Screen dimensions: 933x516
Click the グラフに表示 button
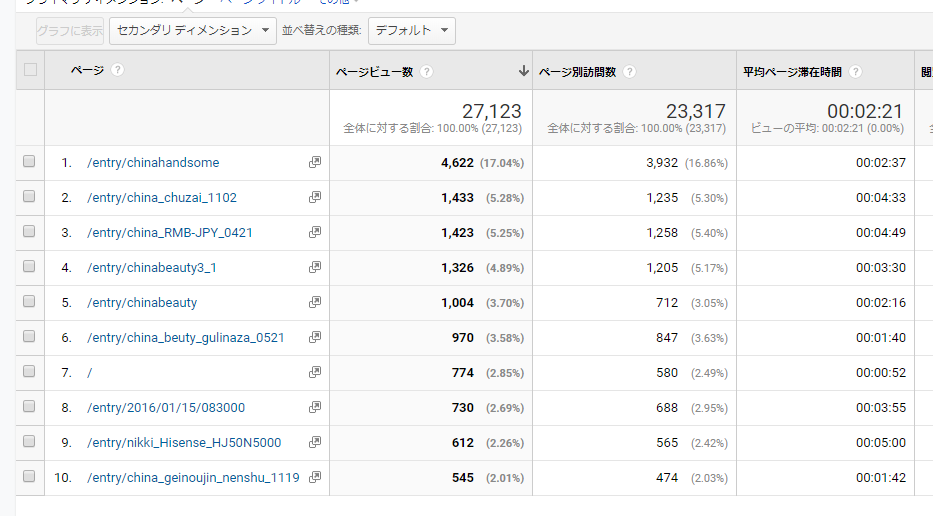point(70,30)
